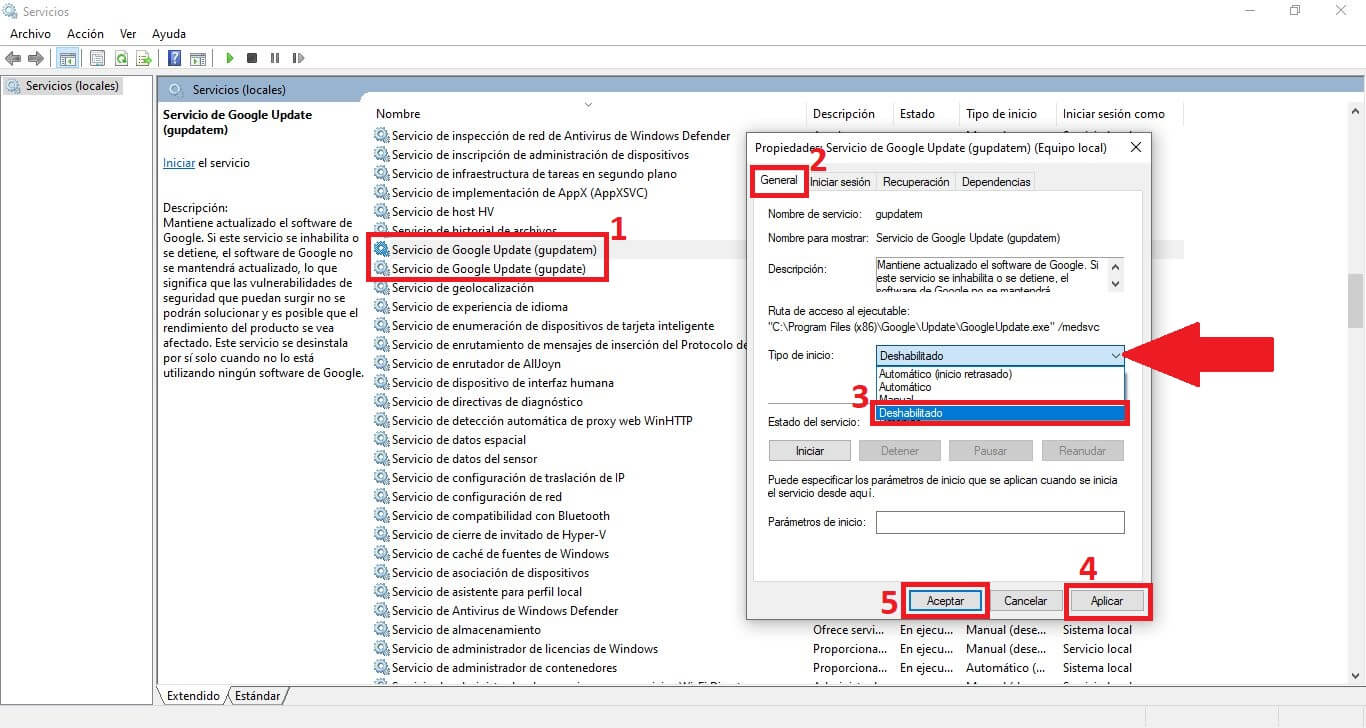Screen dimensions: 1366x728
Task: Click the Aceptar button
Action: tap(945, 601)
